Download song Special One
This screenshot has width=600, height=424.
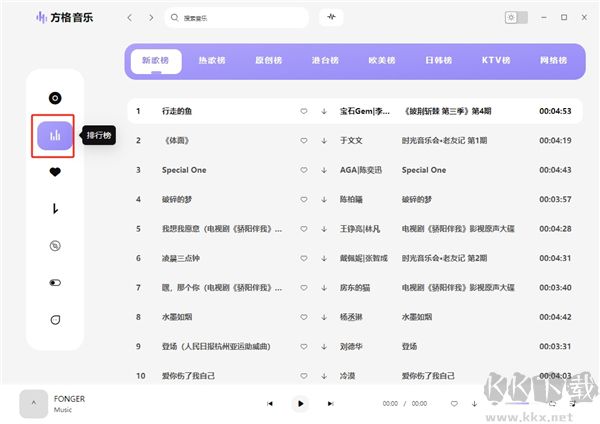[324, 170]
